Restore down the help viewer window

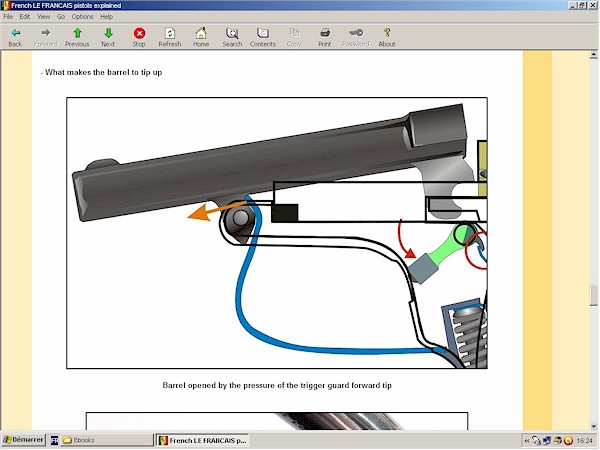[x=582, y=5]
